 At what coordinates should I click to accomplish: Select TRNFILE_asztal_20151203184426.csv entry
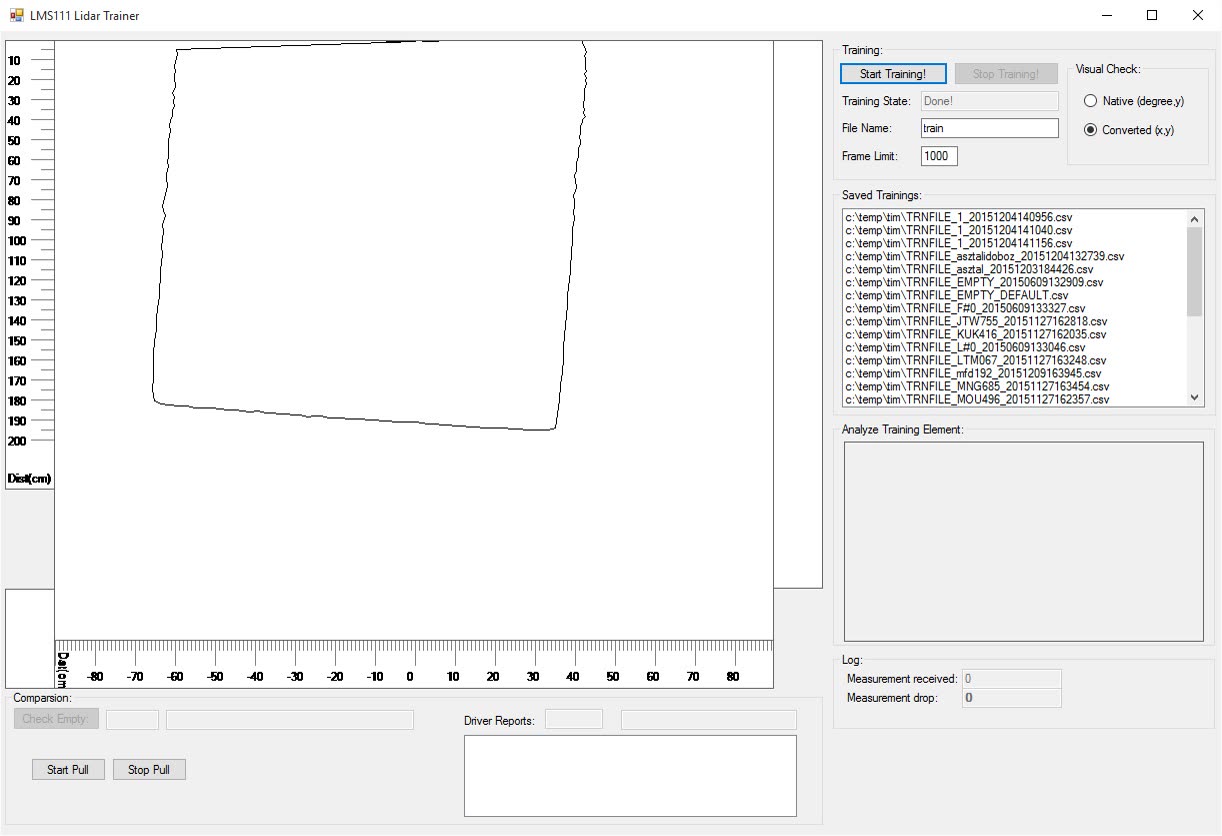tap(969, 269)
